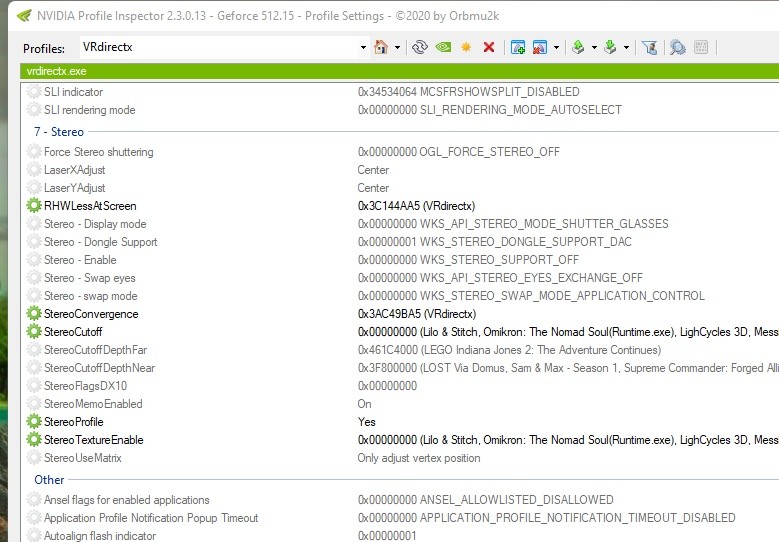779x542 pixels.
Task: Edit value 0x3AC49BA5 (VRdirectx) for StereoConvergence
Action: (x=417, y=314)
